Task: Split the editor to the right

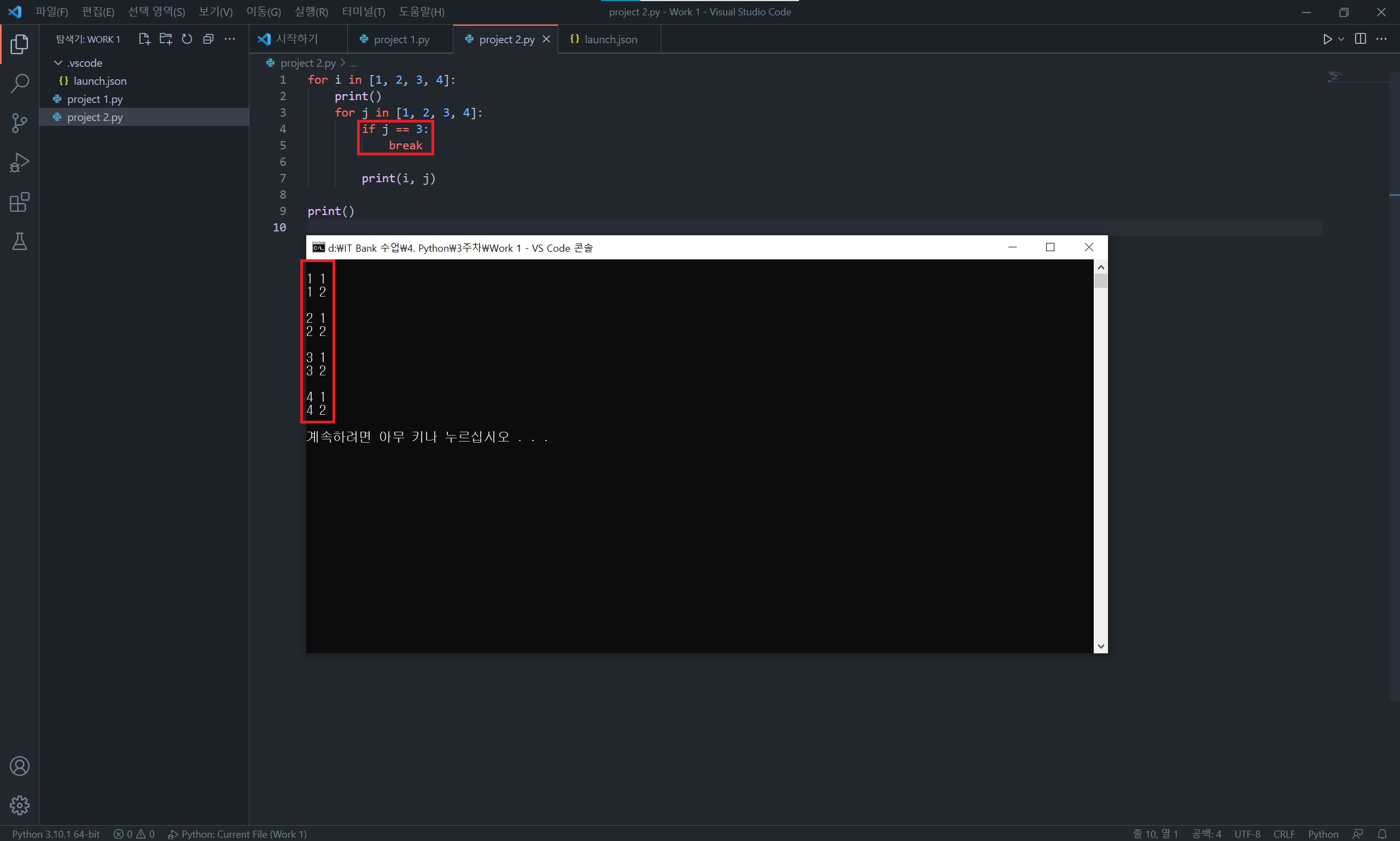Action: coord(1360,39)
